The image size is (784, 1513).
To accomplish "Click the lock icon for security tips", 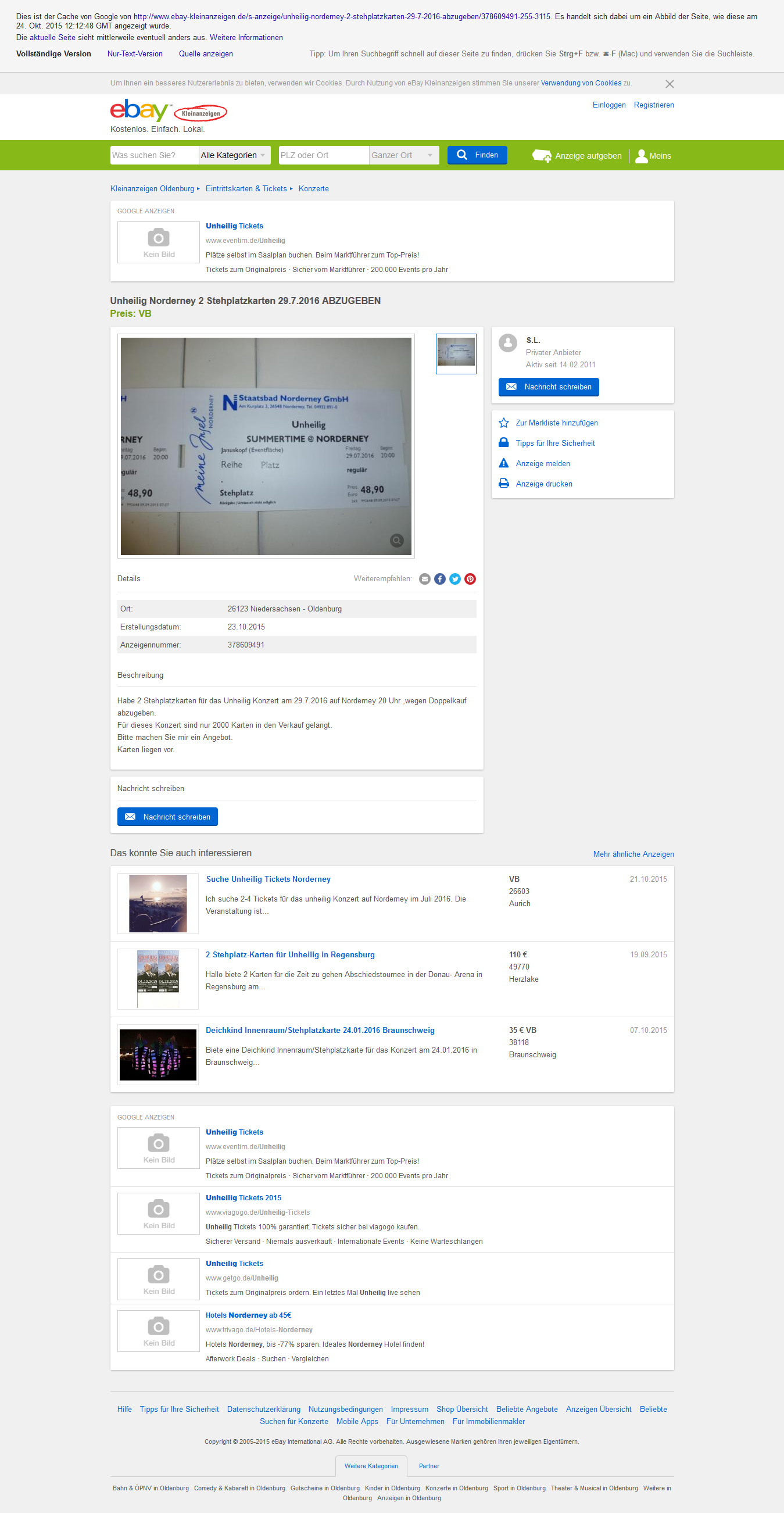I will click(x=504, y=443).
